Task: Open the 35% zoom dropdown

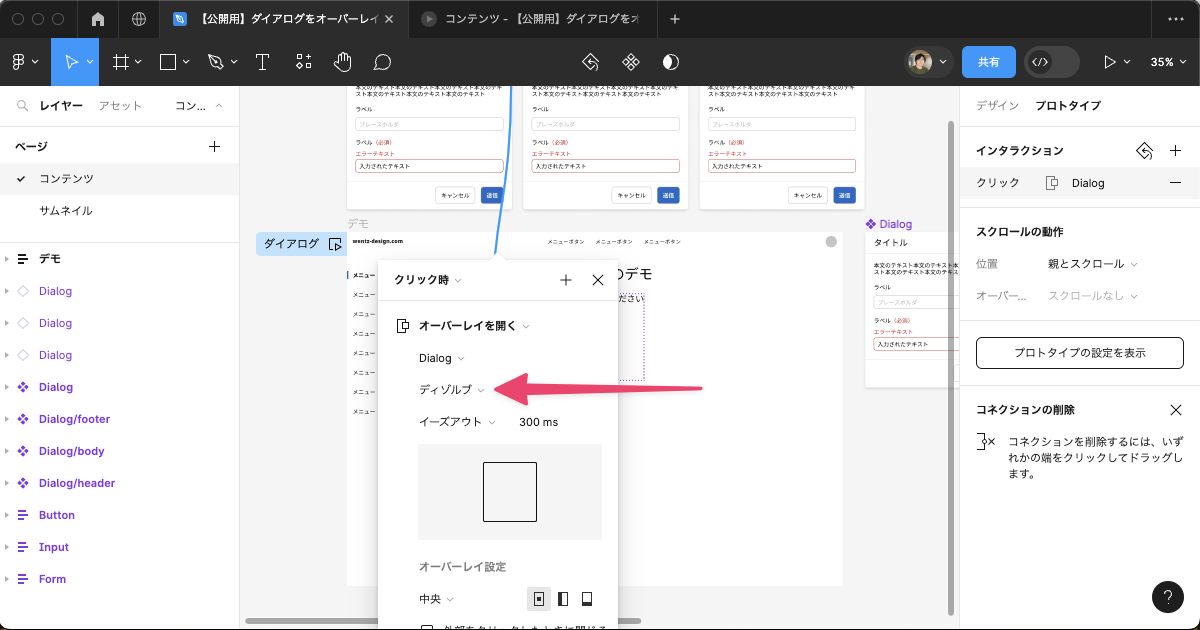Action: pos(1166,62)
